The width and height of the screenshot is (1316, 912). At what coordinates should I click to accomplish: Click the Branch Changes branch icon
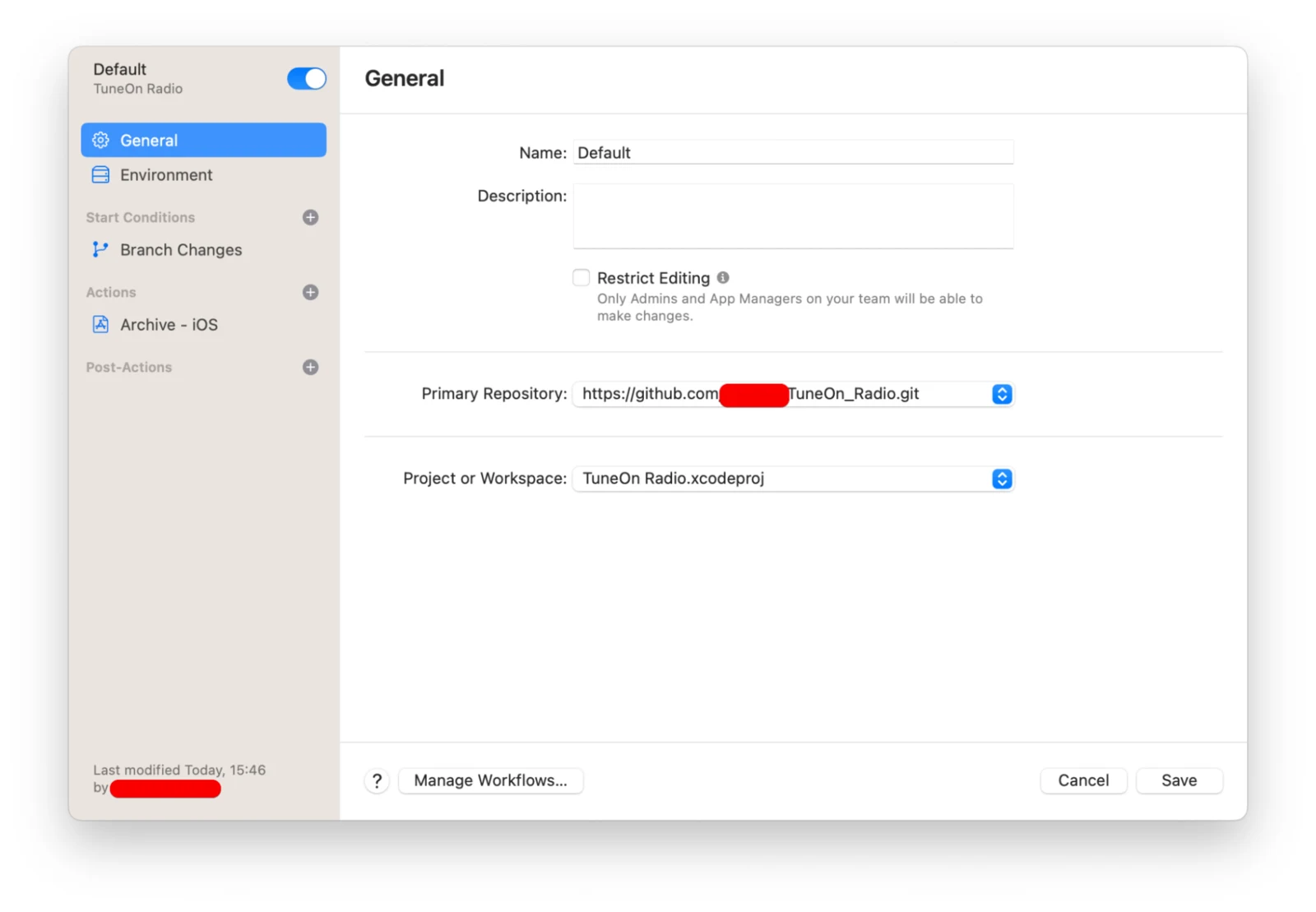100,249
